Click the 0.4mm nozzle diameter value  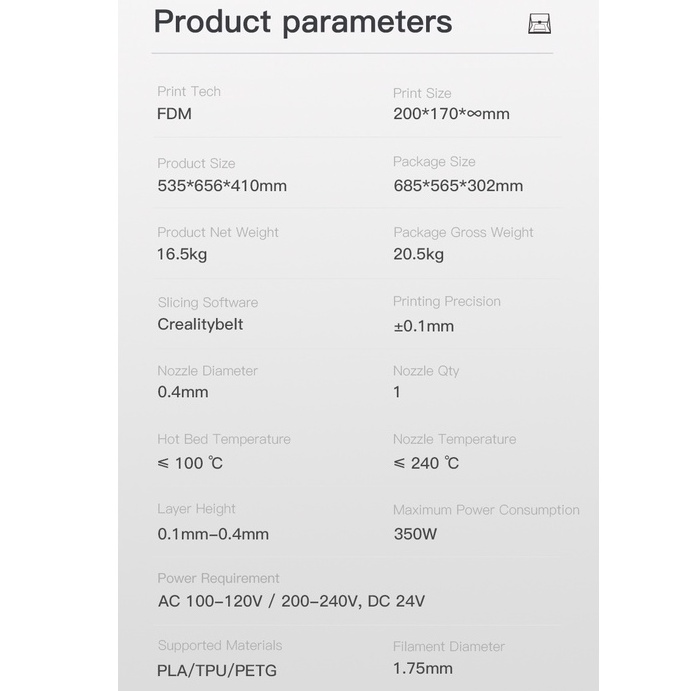click(183, 392)
